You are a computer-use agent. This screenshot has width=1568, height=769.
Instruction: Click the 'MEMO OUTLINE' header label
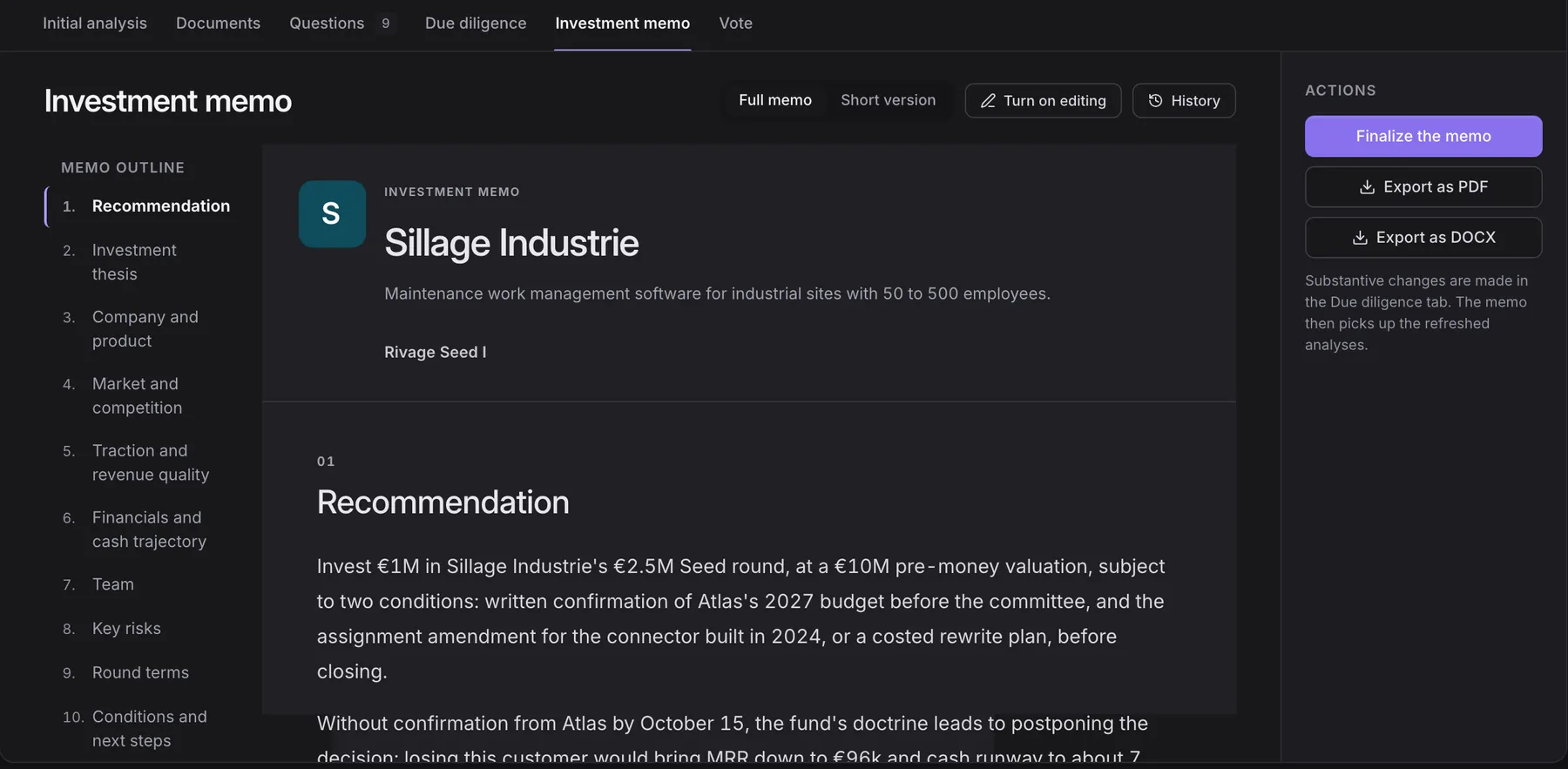123,167
